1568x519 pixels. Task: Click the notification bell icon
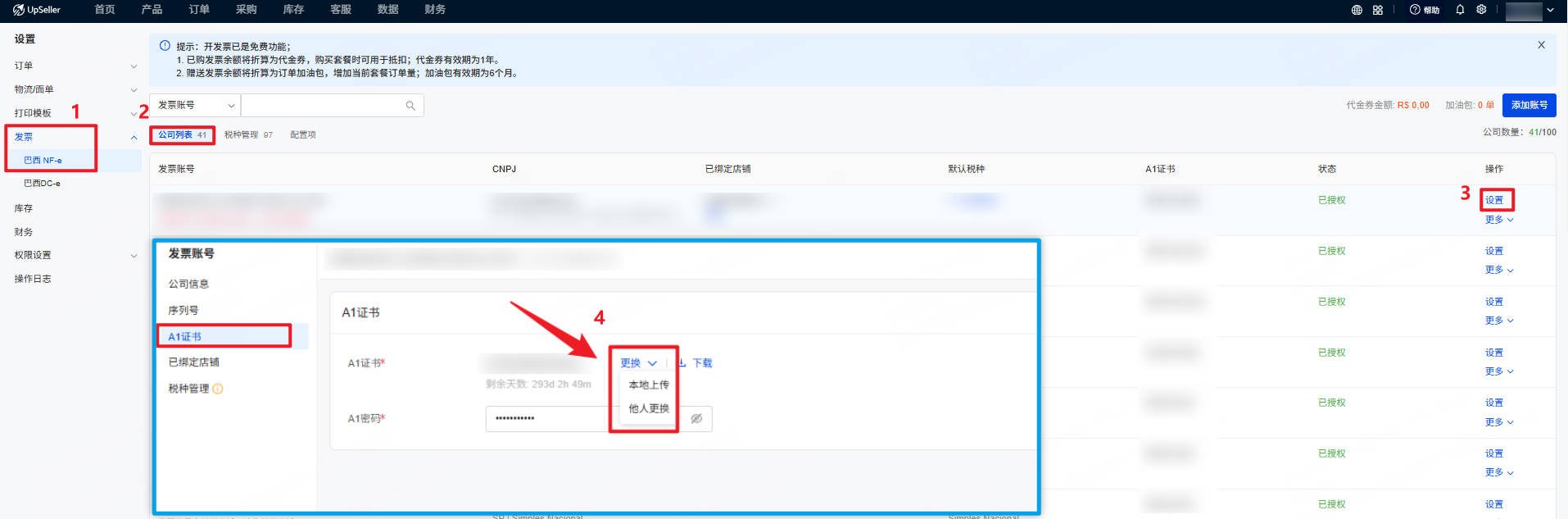click(x=1460, y=10)
